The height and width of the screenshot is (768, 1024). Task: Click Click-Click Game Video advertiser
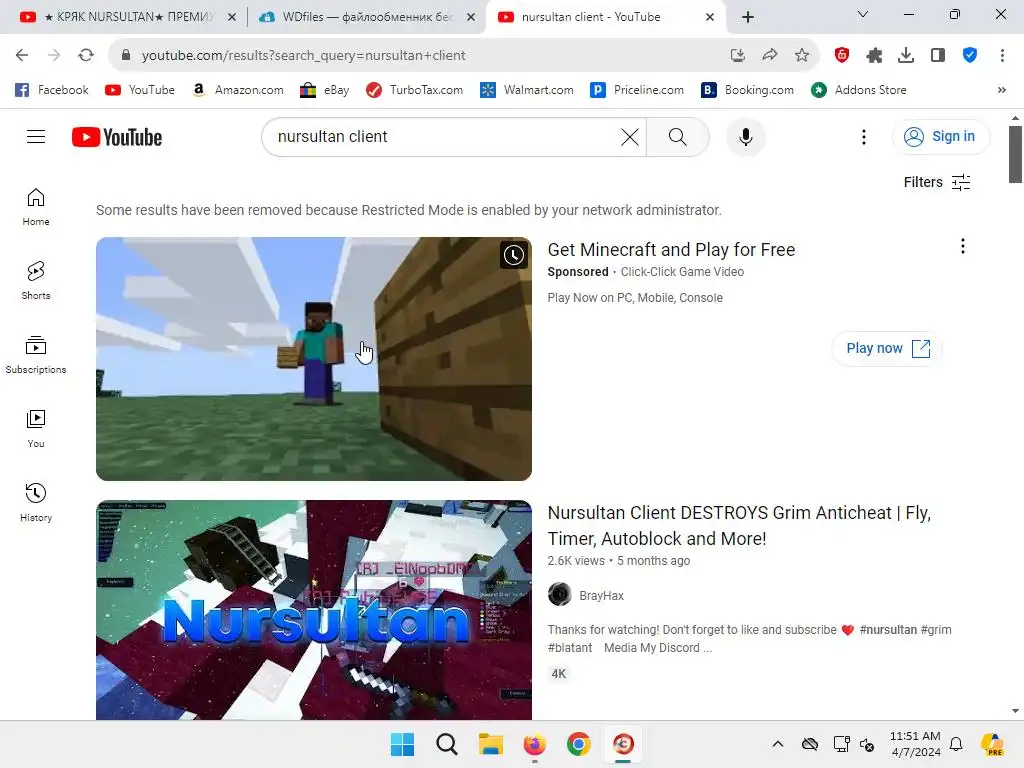point(682,272)
